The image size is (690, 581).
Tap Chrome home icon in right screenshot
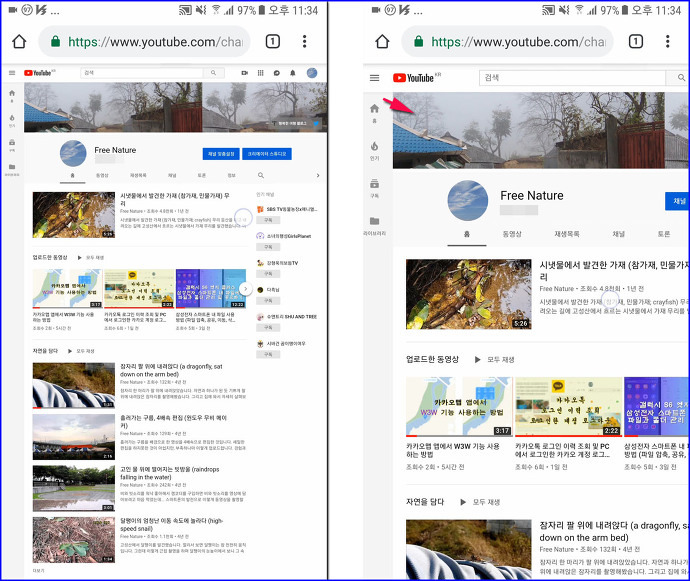point(382,41)
